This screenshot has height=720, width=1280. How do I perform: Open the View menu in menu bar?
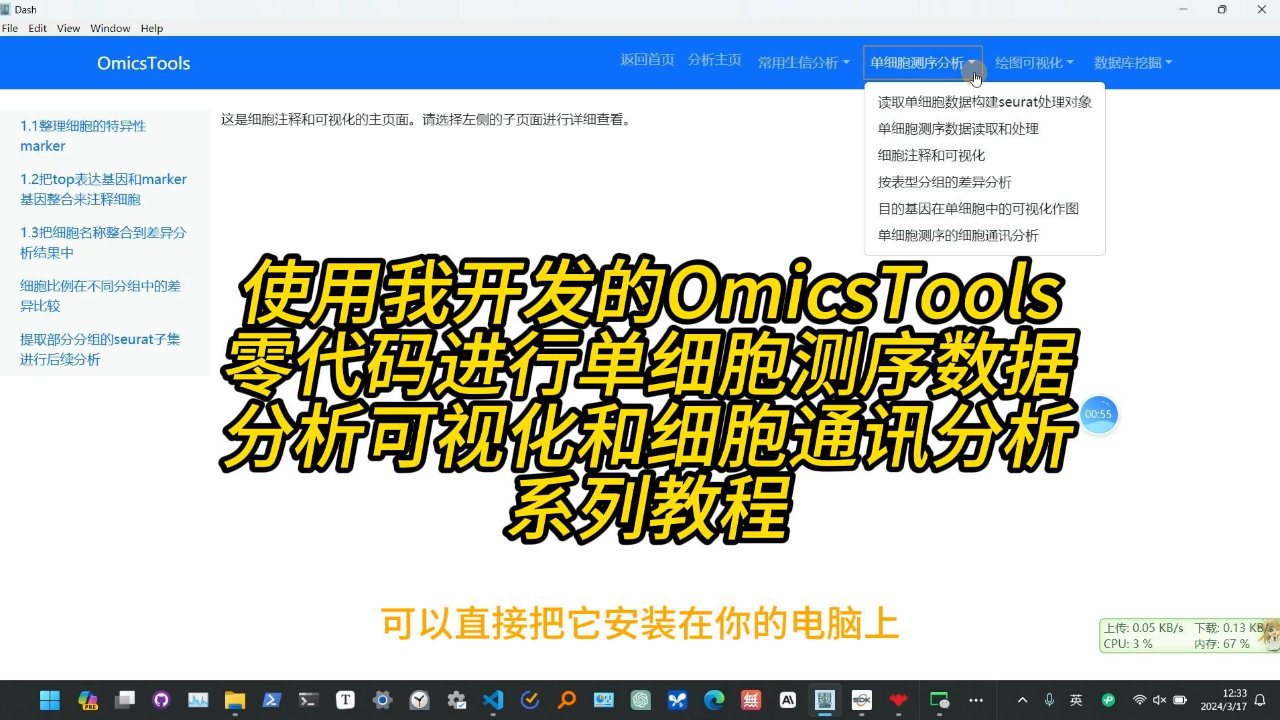68,28
